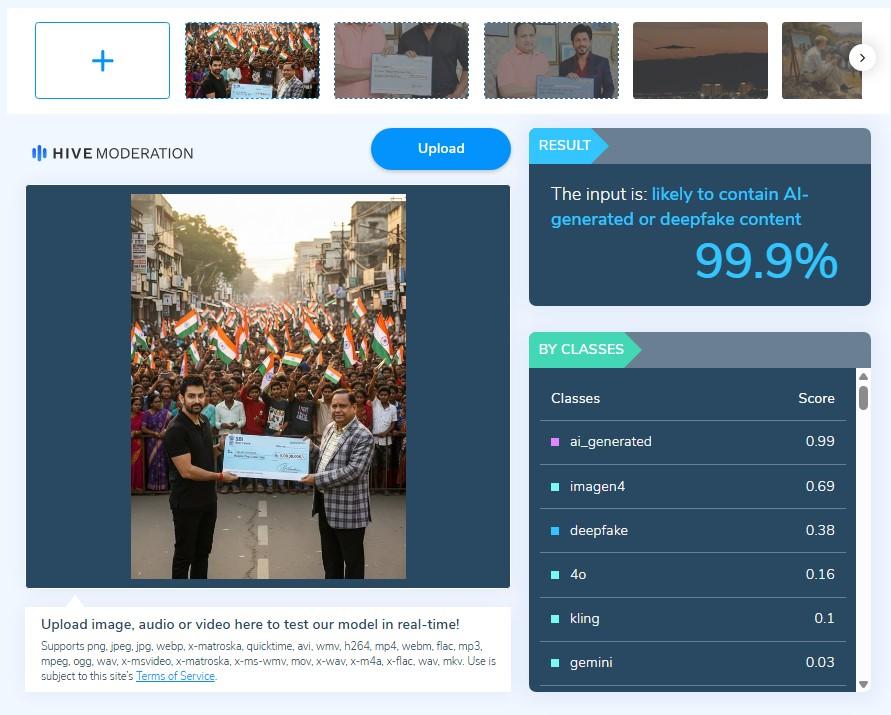The image size is (891, 715).
Task: Select the two men in office thumbnail
Action: [x=551, y=60]
